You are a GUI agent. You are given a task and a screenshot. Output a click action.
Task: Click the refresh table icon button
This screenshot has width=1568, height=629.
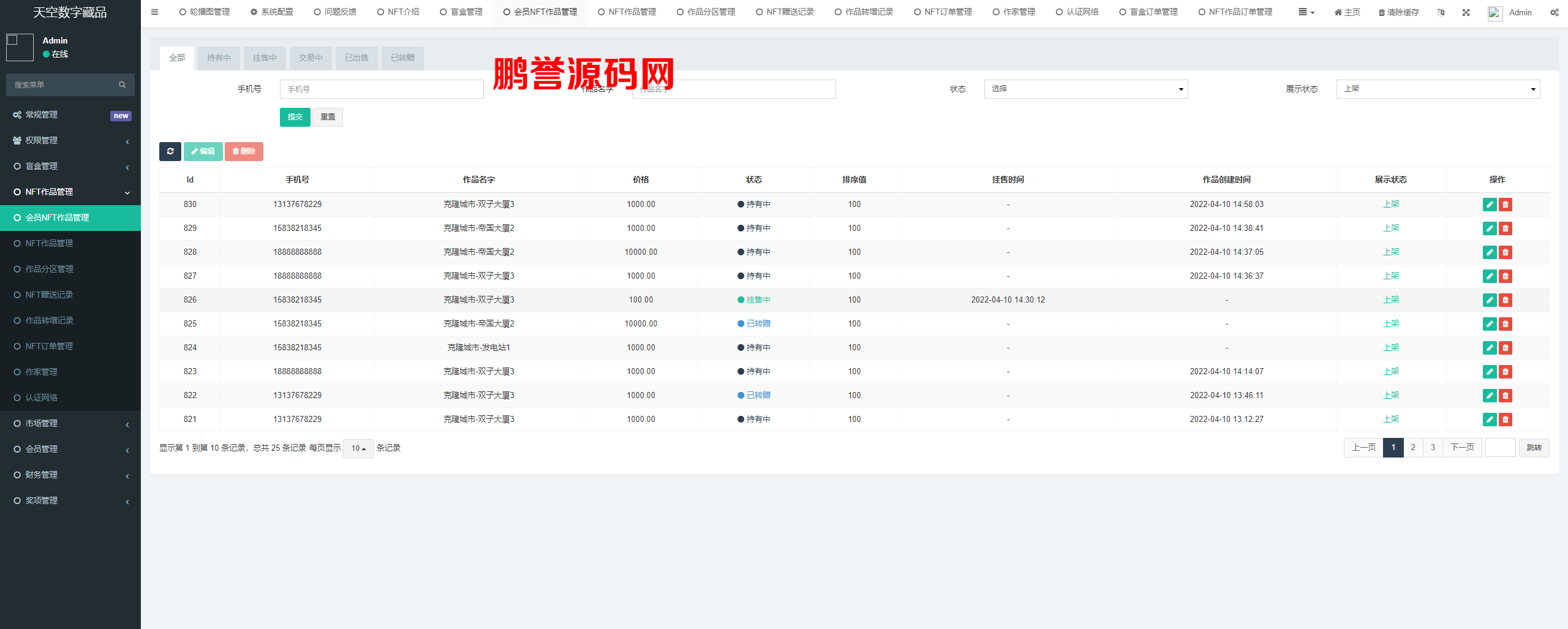tap(170, 151)
